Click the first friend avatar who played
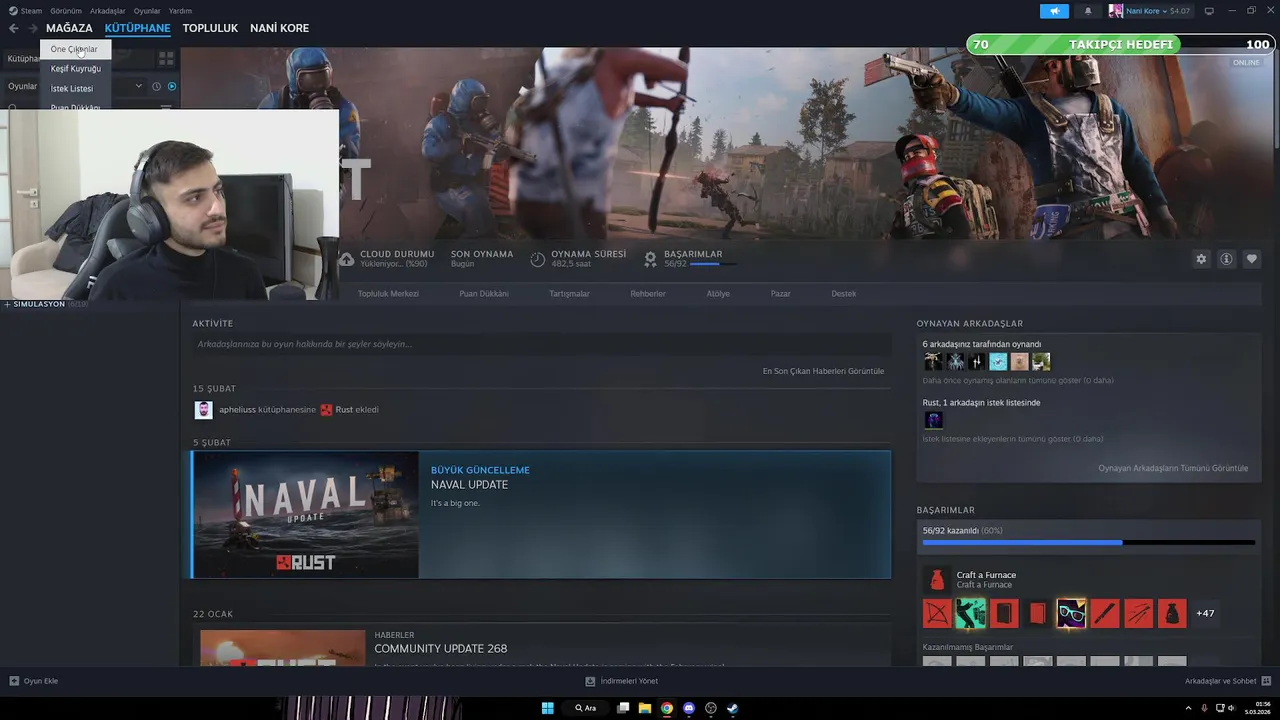 pos(933,362)
